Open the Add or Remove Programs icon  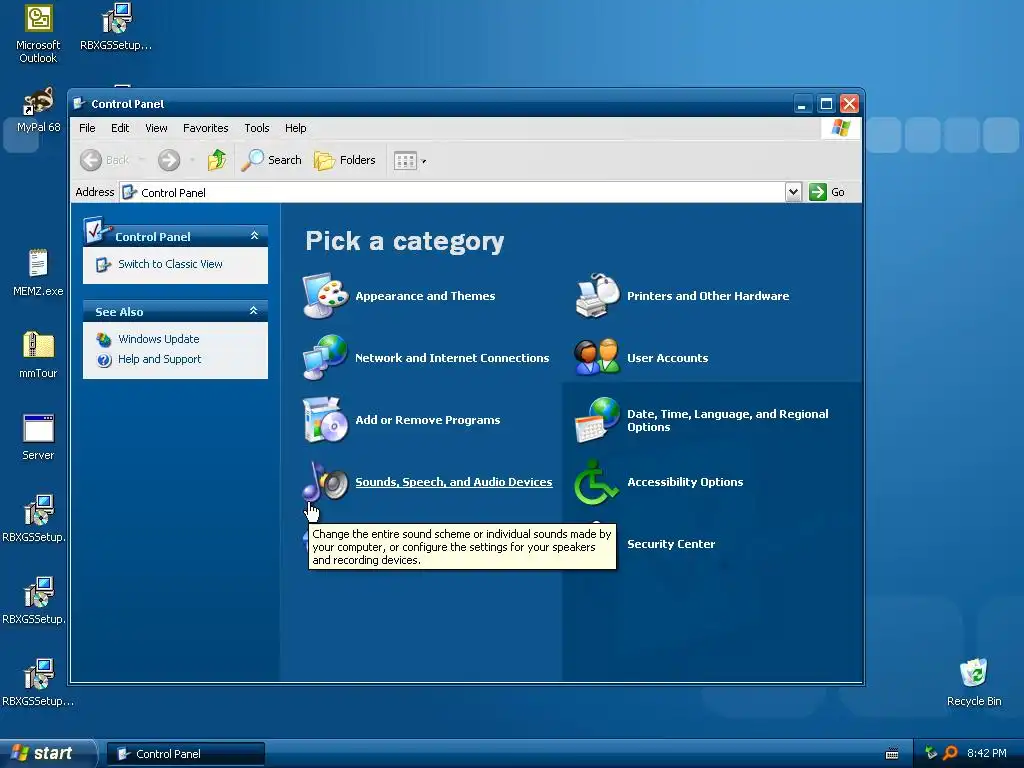pyautogui.click(x=325, y=419)
